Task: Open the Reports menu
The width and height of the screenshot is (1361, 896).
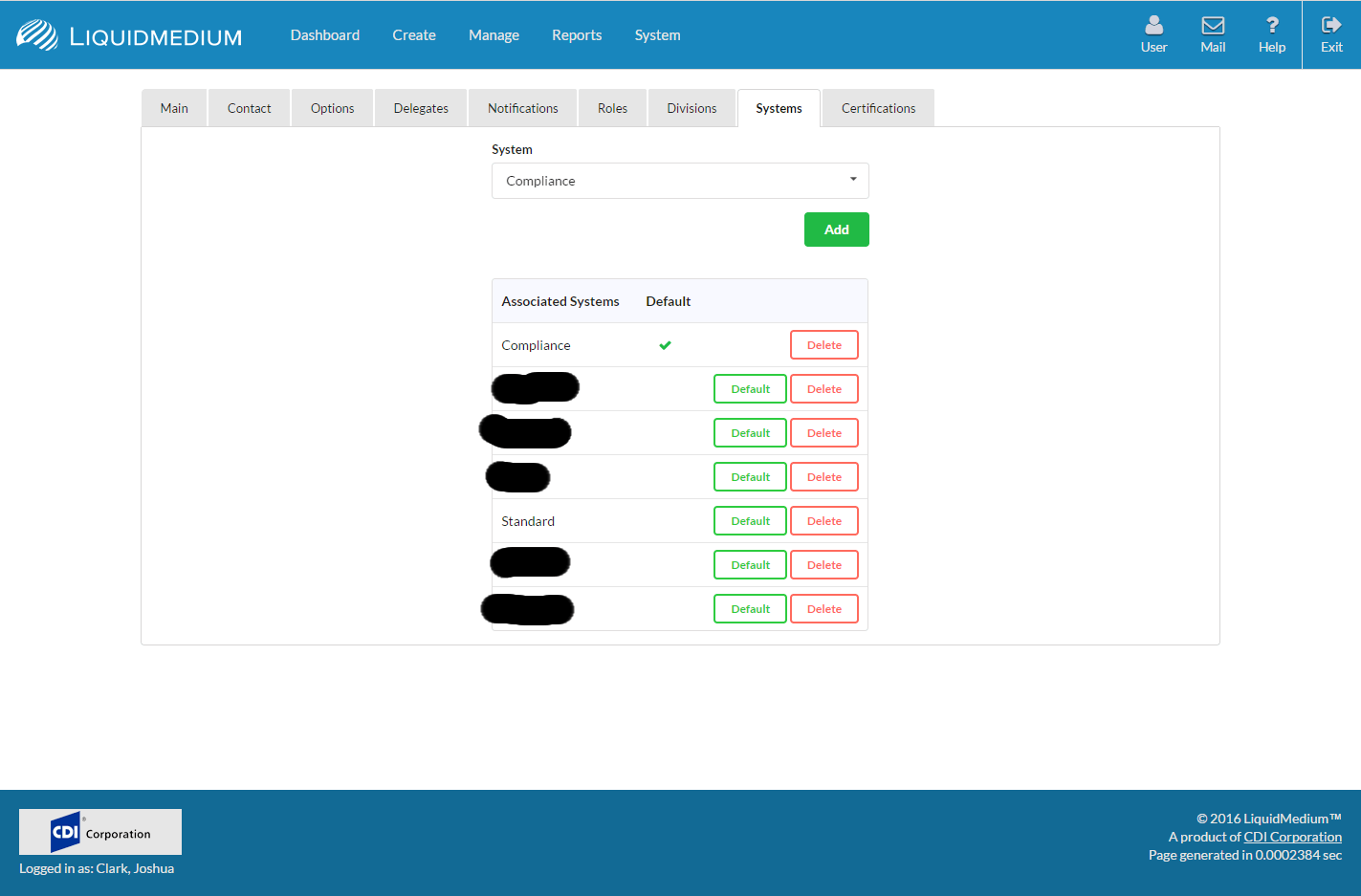Action: (x=577, y=35)
